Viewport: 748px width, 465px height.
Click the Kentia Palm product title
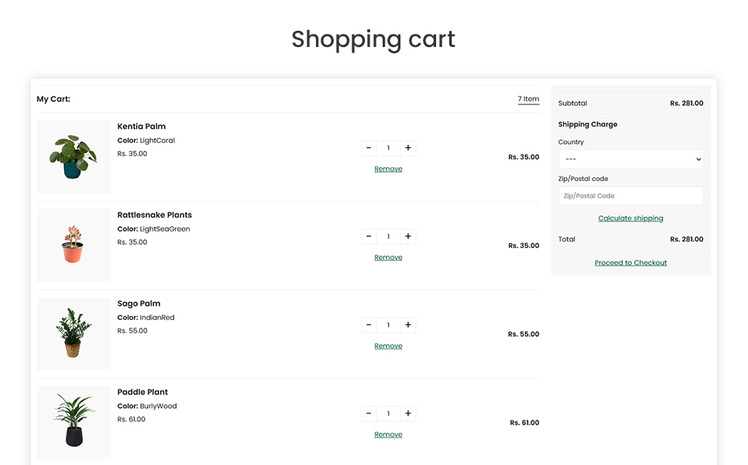click(x=142, y=126)
